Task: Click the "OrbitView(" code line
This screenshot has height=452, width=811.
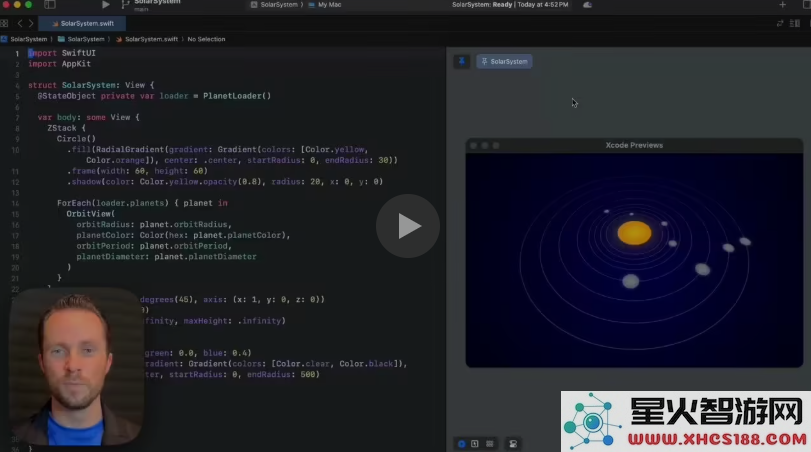Action: pyautogui.click(x=91, y=214)
